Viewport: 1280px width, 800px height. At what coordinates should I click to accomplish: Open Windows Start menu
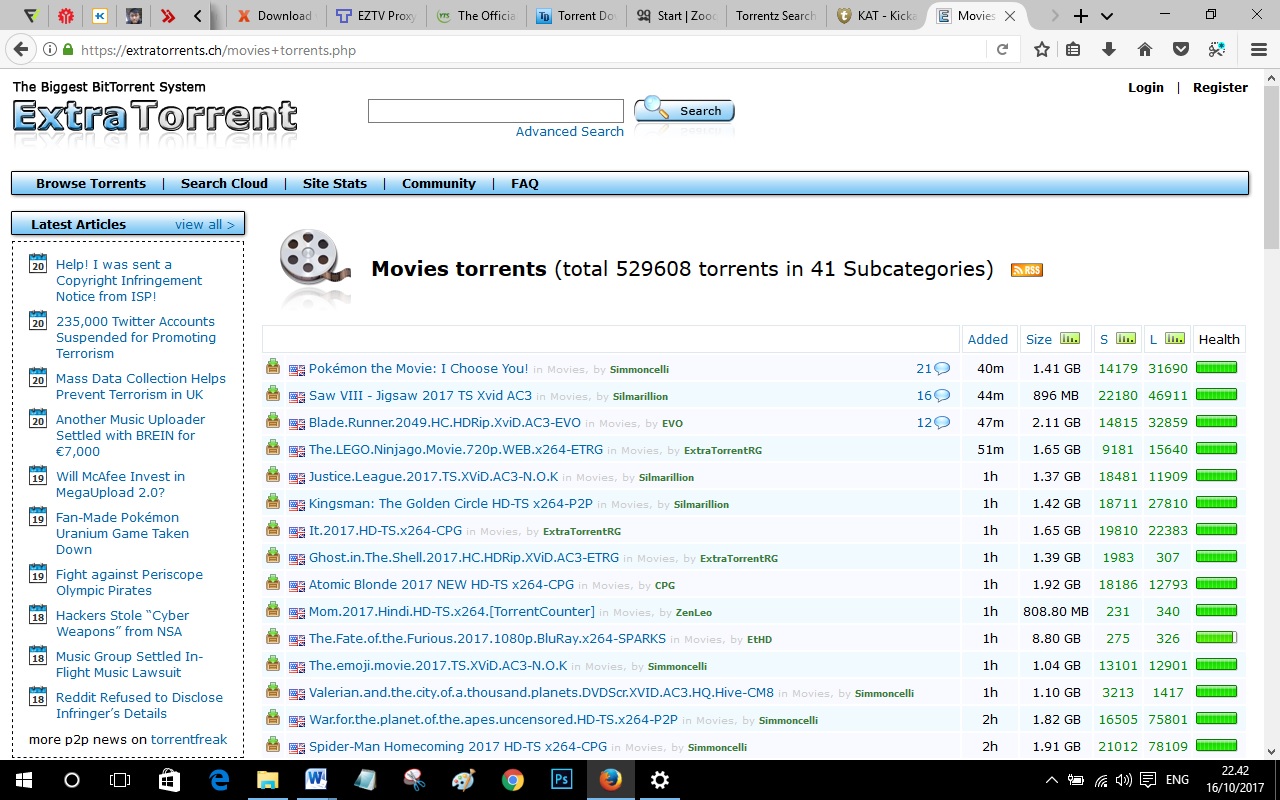[x=24, y=780]
